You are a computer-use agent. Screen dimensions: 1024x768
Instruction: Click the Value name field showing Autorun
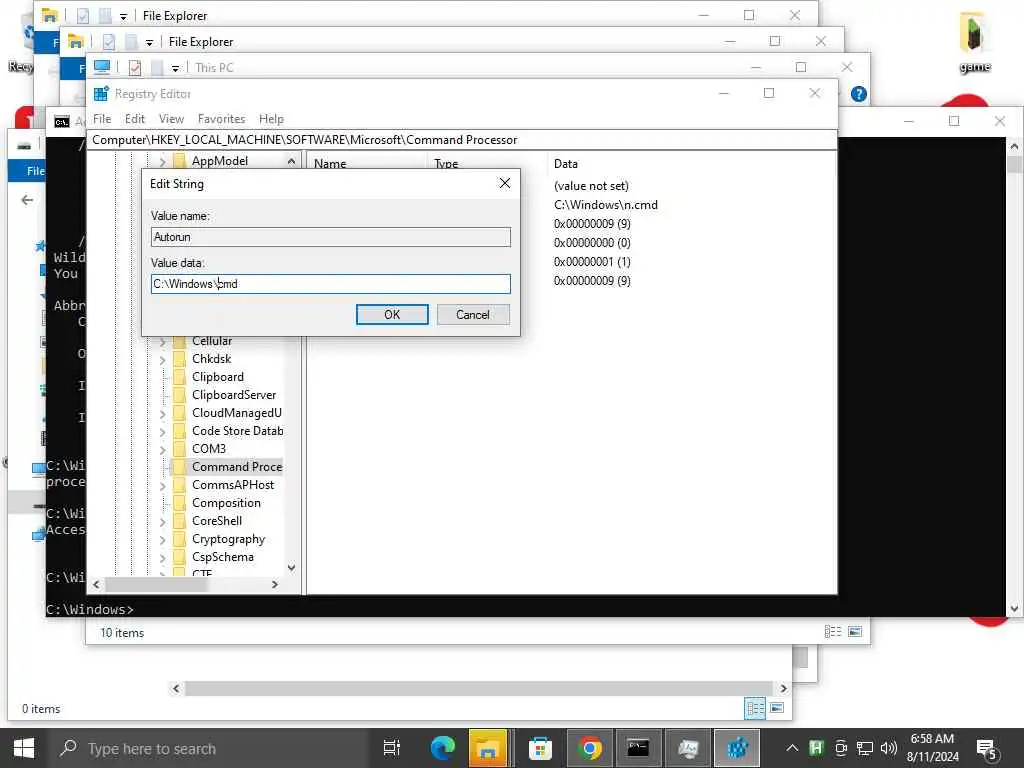pos(330,237)
